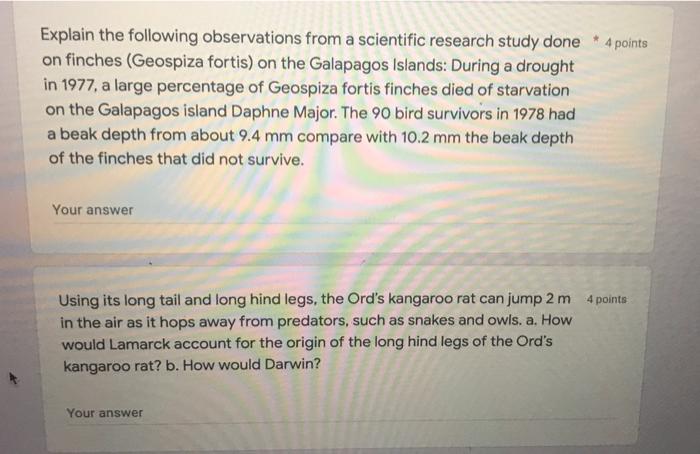Select the words "Explain the following observations"
The width and height of the screenshot is (700, 454).
171,36
